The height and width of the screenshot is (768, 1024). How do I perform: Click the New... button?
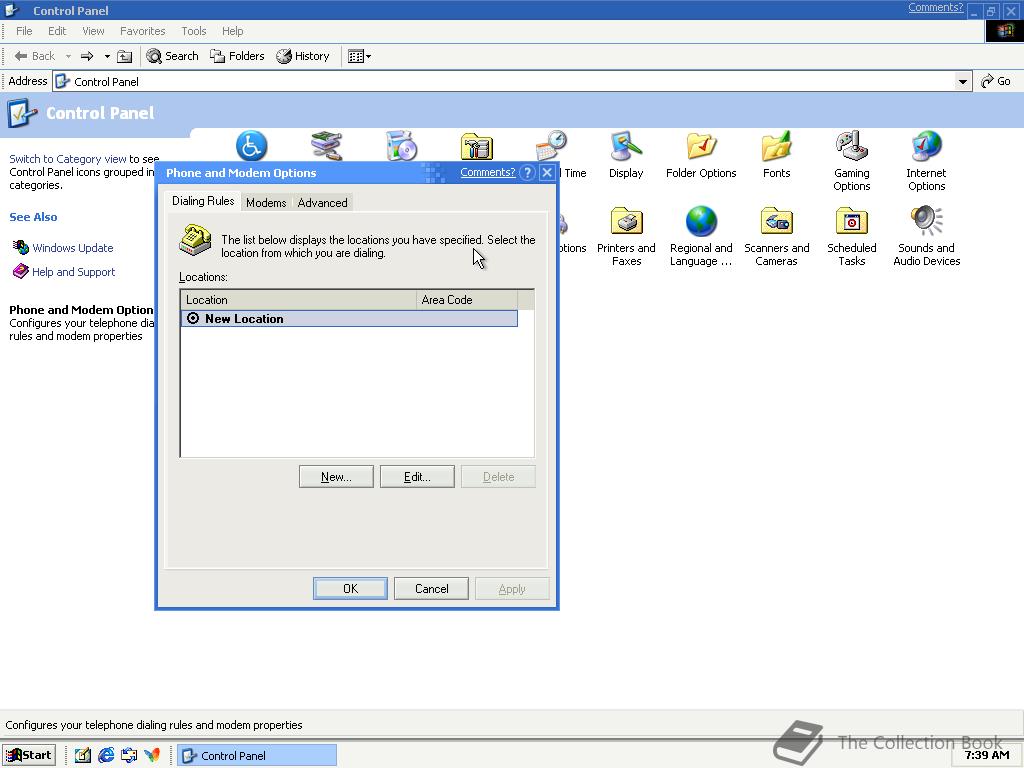pos(336,477)
